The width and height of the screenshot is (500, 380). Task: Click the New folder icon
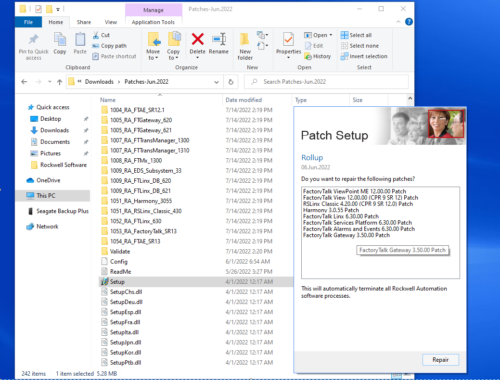pyautogui.click(x=245, y=39)
